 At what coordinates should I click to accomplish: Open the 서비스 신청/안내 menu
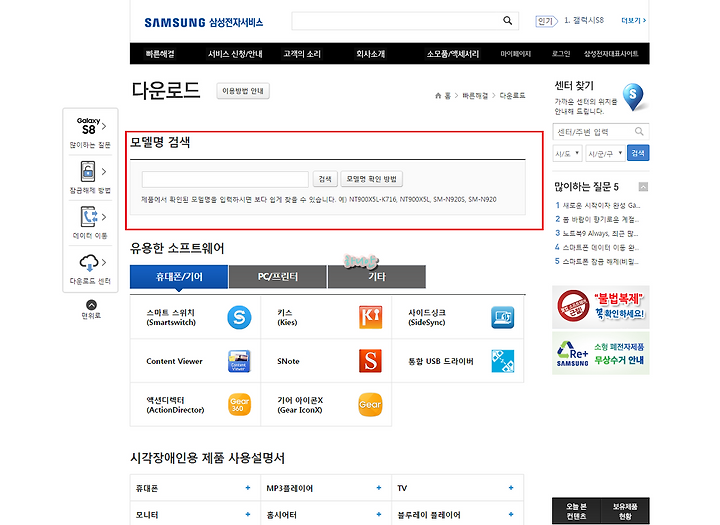(235, 54)
